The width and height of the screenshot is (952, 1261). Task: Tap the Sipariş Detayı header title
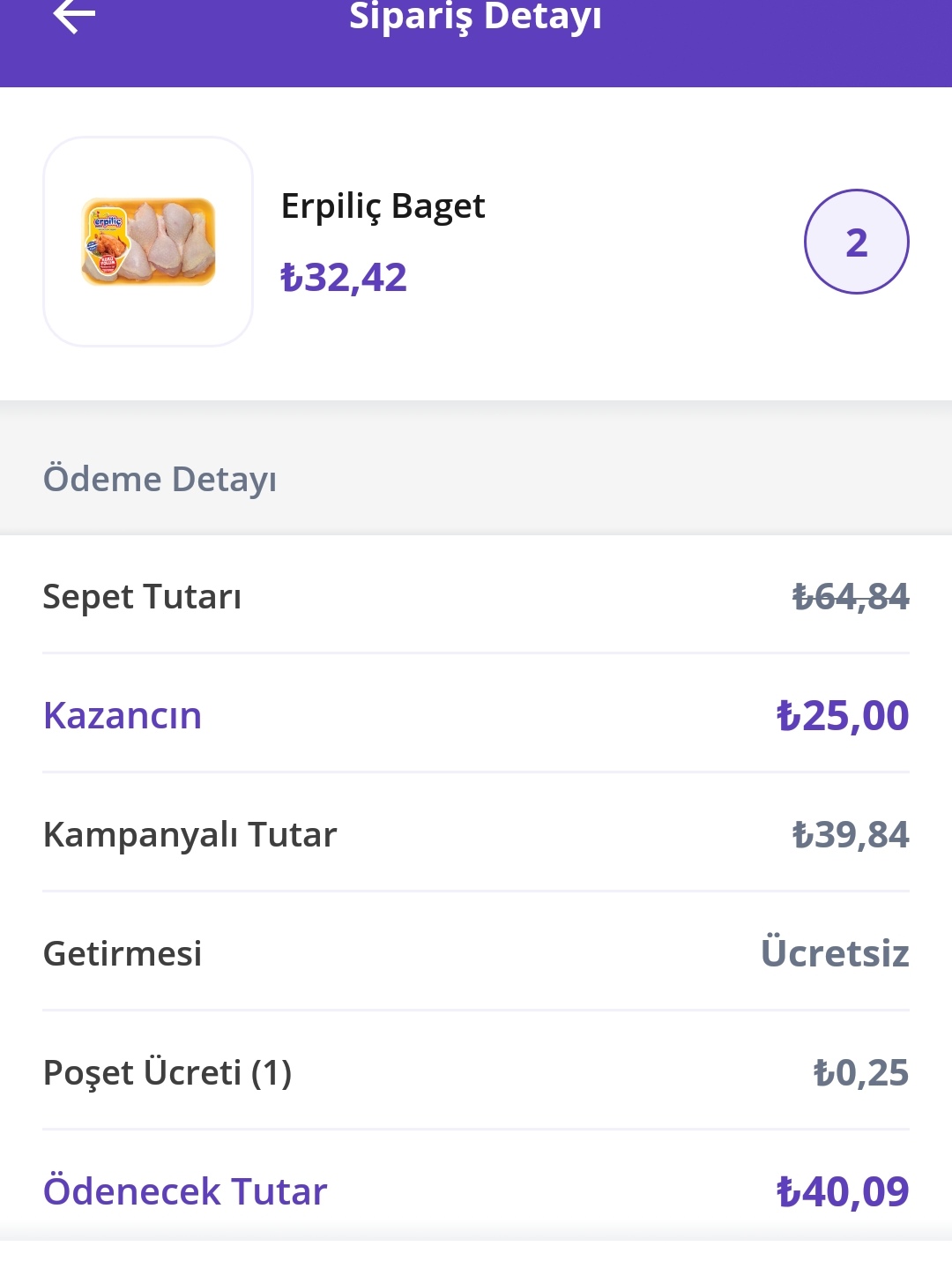476,16
